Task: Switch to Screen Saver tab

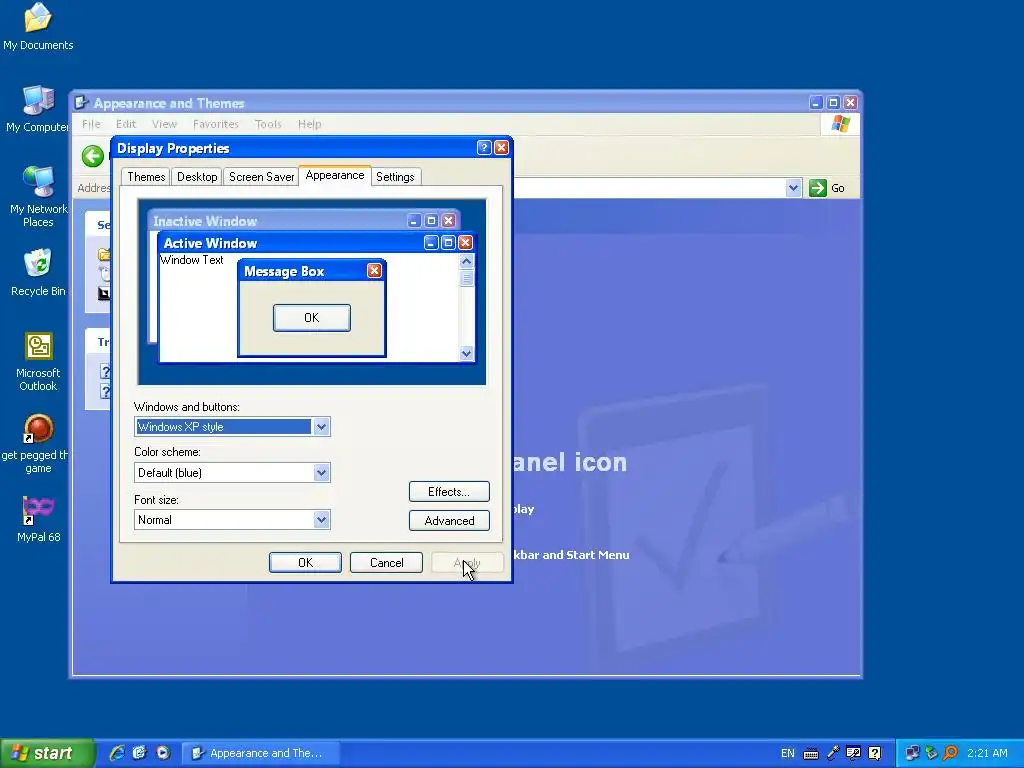Action: pyautogui.click(x=261, y=177)
